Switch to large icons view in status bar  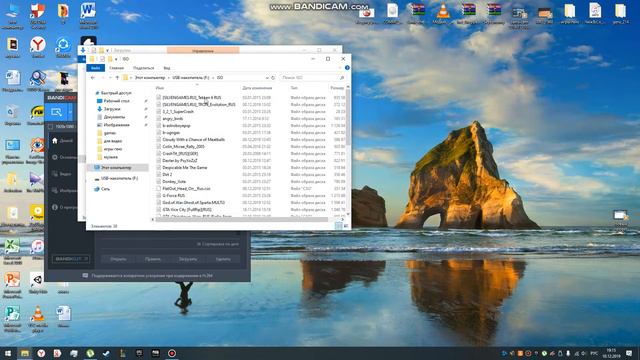(346, 226)
